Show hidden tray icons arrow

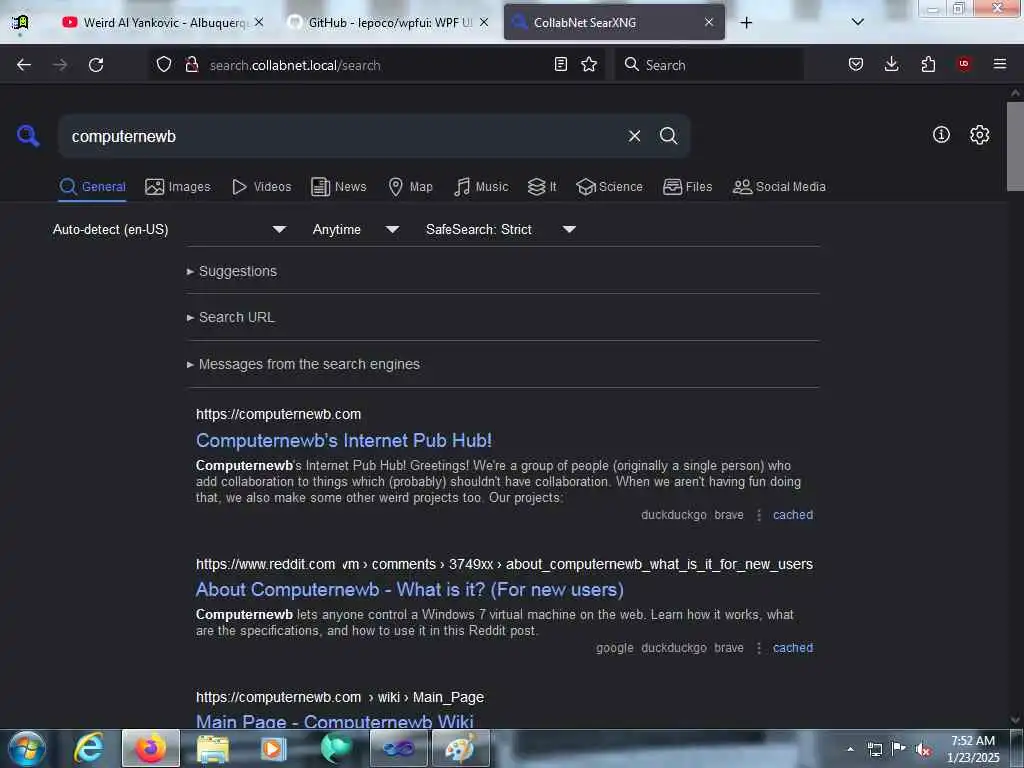(x=850, y=750)
